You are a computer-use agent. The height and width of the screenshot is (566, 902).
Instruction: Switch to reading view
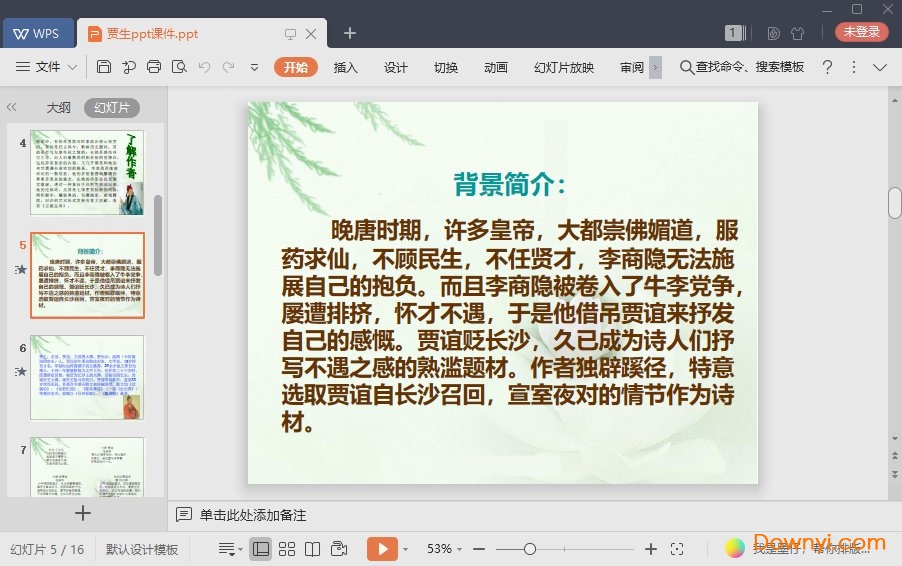tap(312, 549)
